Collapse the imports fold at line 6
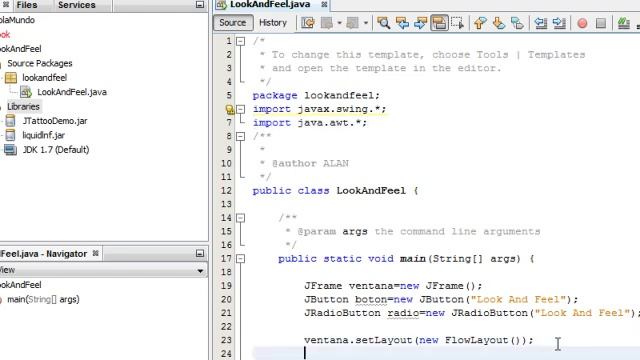 click(x=241, y=109)
